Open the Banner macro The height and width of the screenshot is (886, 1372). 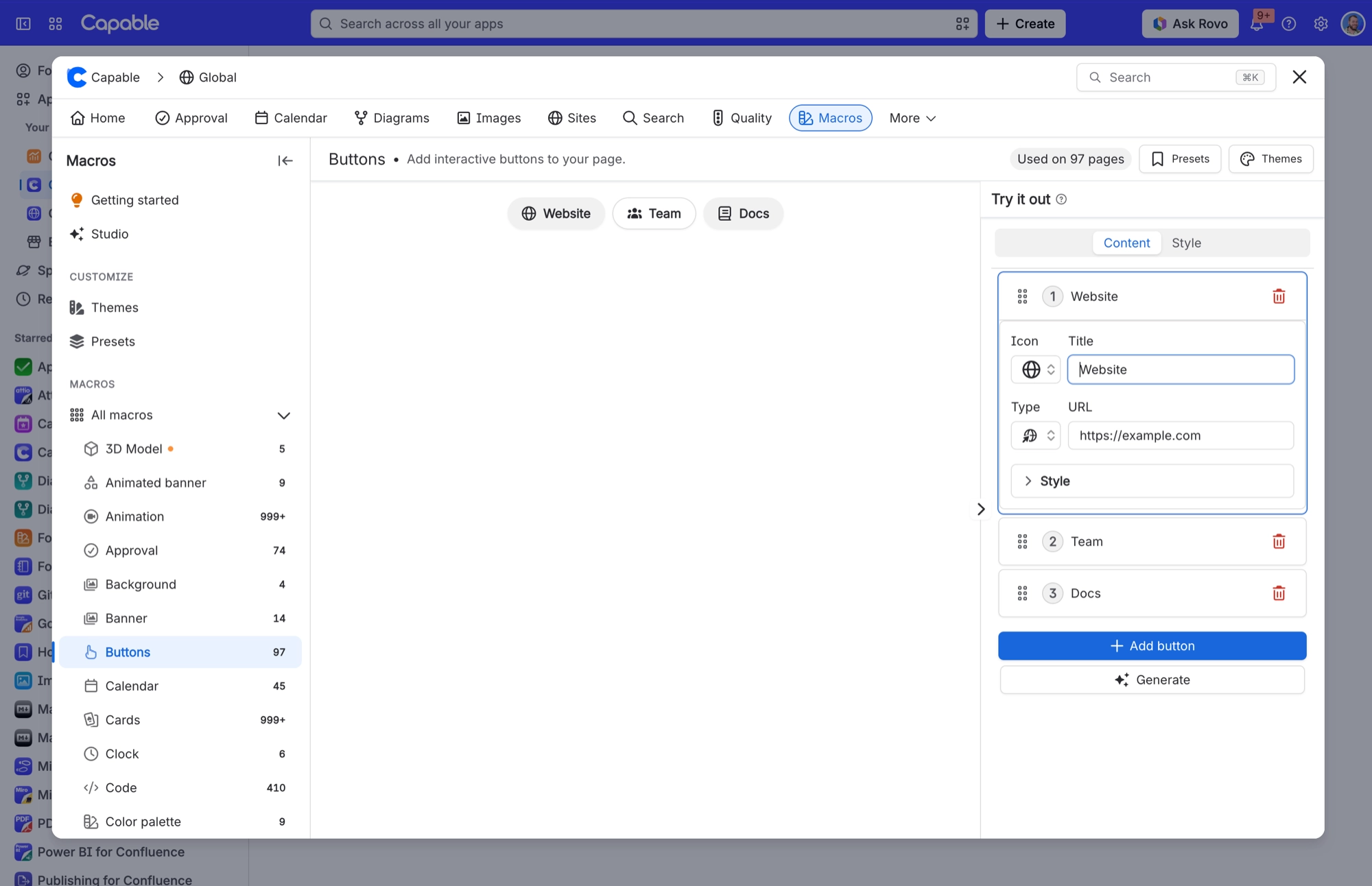pyautogui.click(x=180, y=618)
